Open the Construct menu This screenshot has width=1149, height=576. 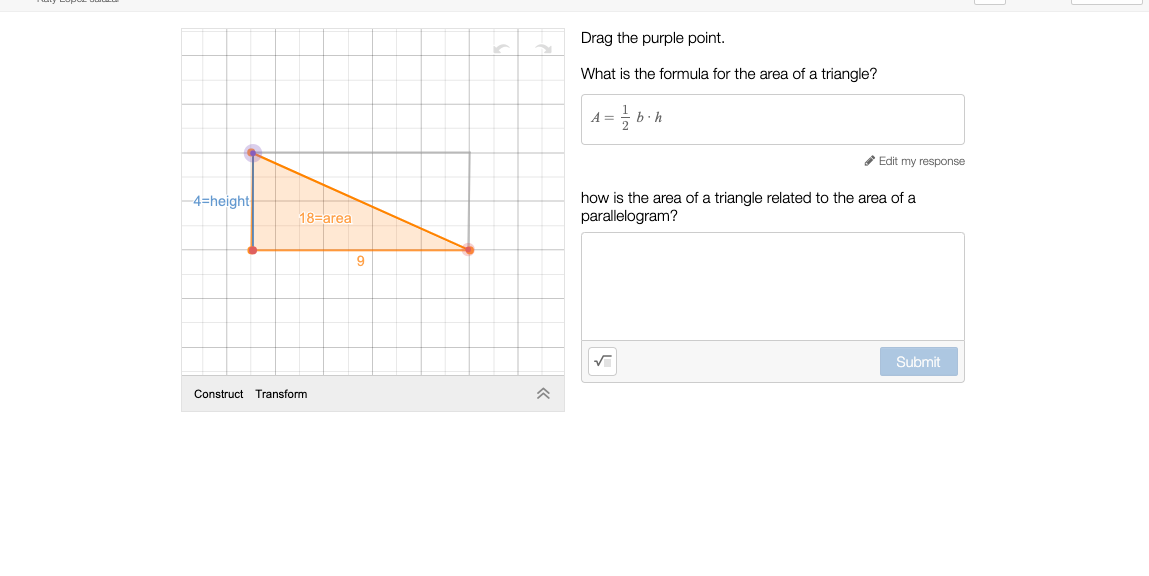click(x=218, y=394)
